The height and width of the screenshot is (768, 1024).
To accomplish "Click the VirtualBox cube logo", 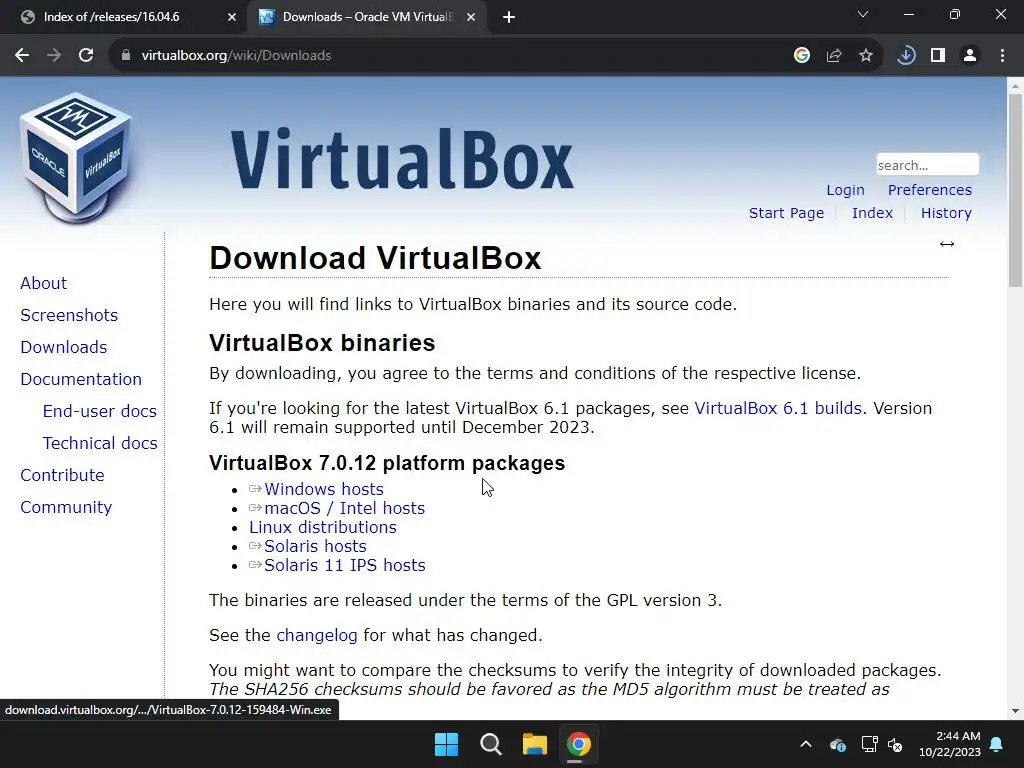I will tap(76, 157).
